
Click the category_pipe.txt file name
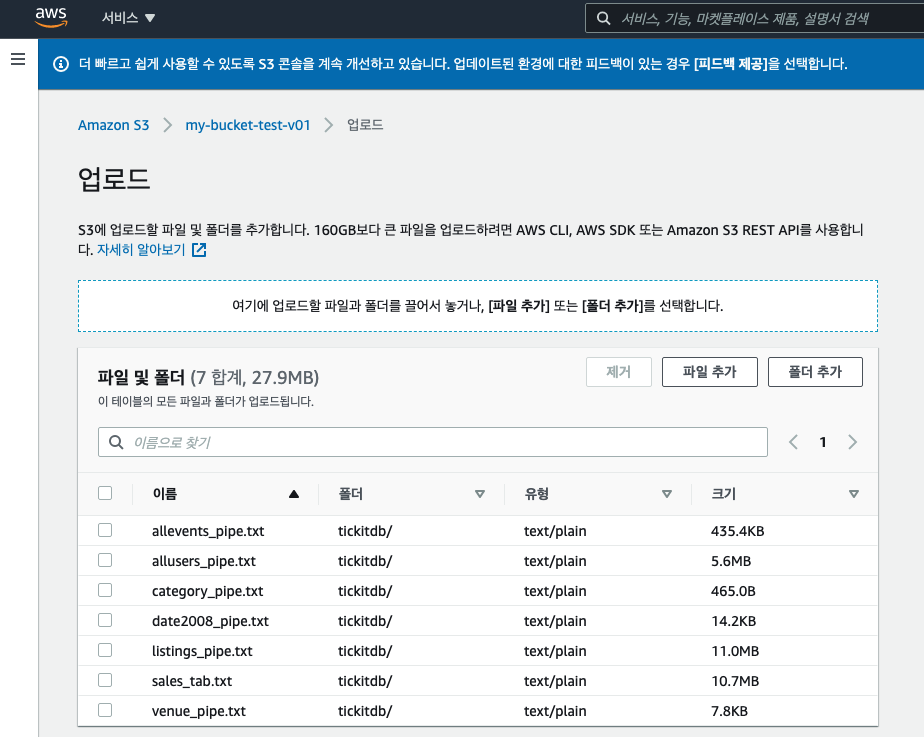point(207,591)
